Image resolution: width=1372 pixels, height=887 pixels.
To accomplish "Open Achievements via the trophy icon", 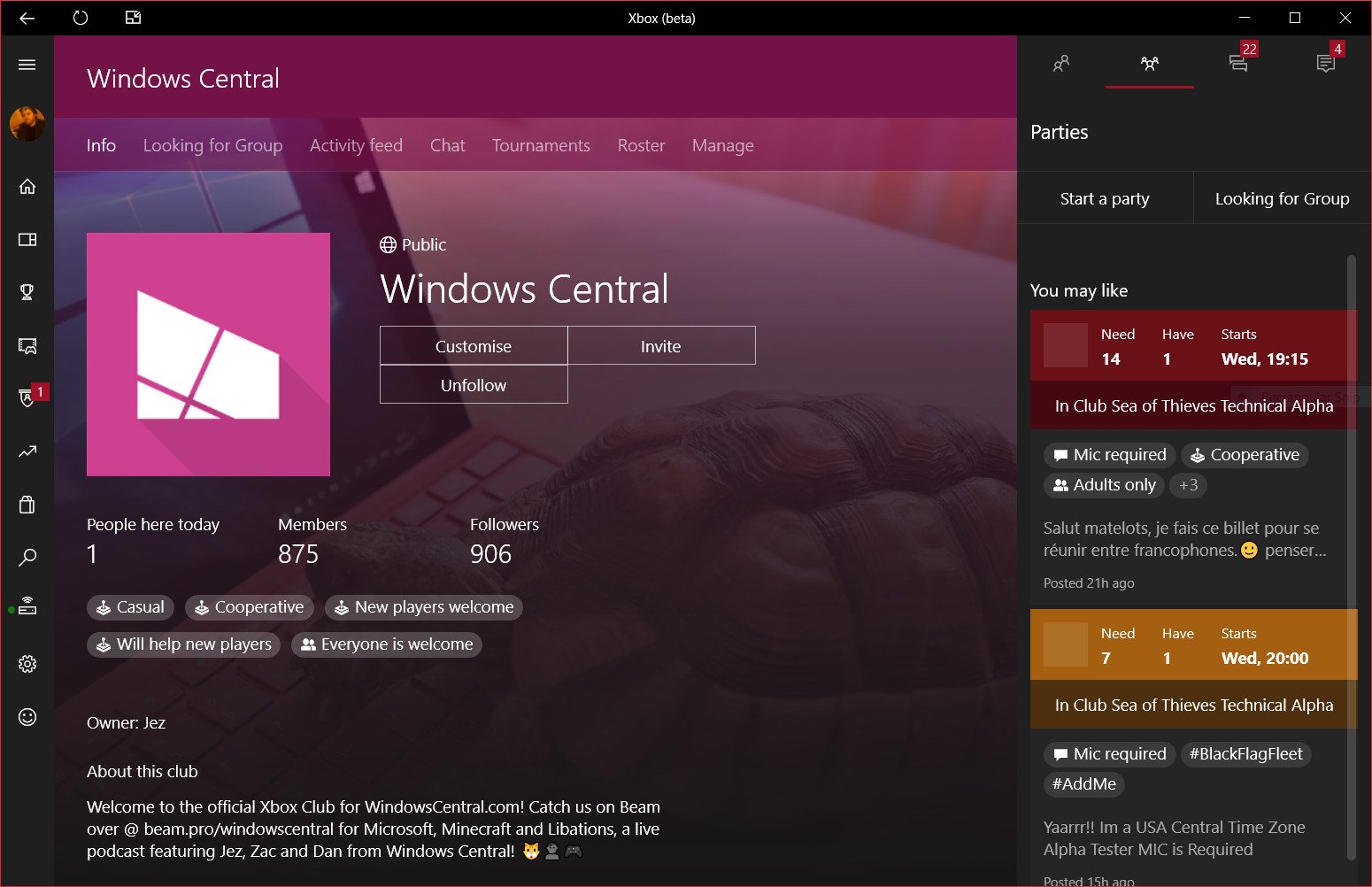I will pyautogui.click(x=27, y=292).
